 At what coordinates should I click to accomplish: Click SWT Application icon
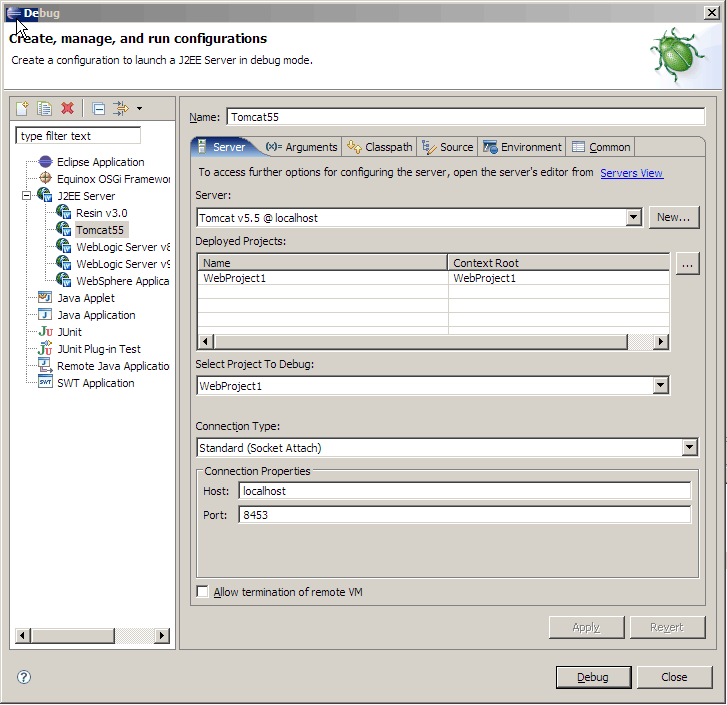point(45,382)
